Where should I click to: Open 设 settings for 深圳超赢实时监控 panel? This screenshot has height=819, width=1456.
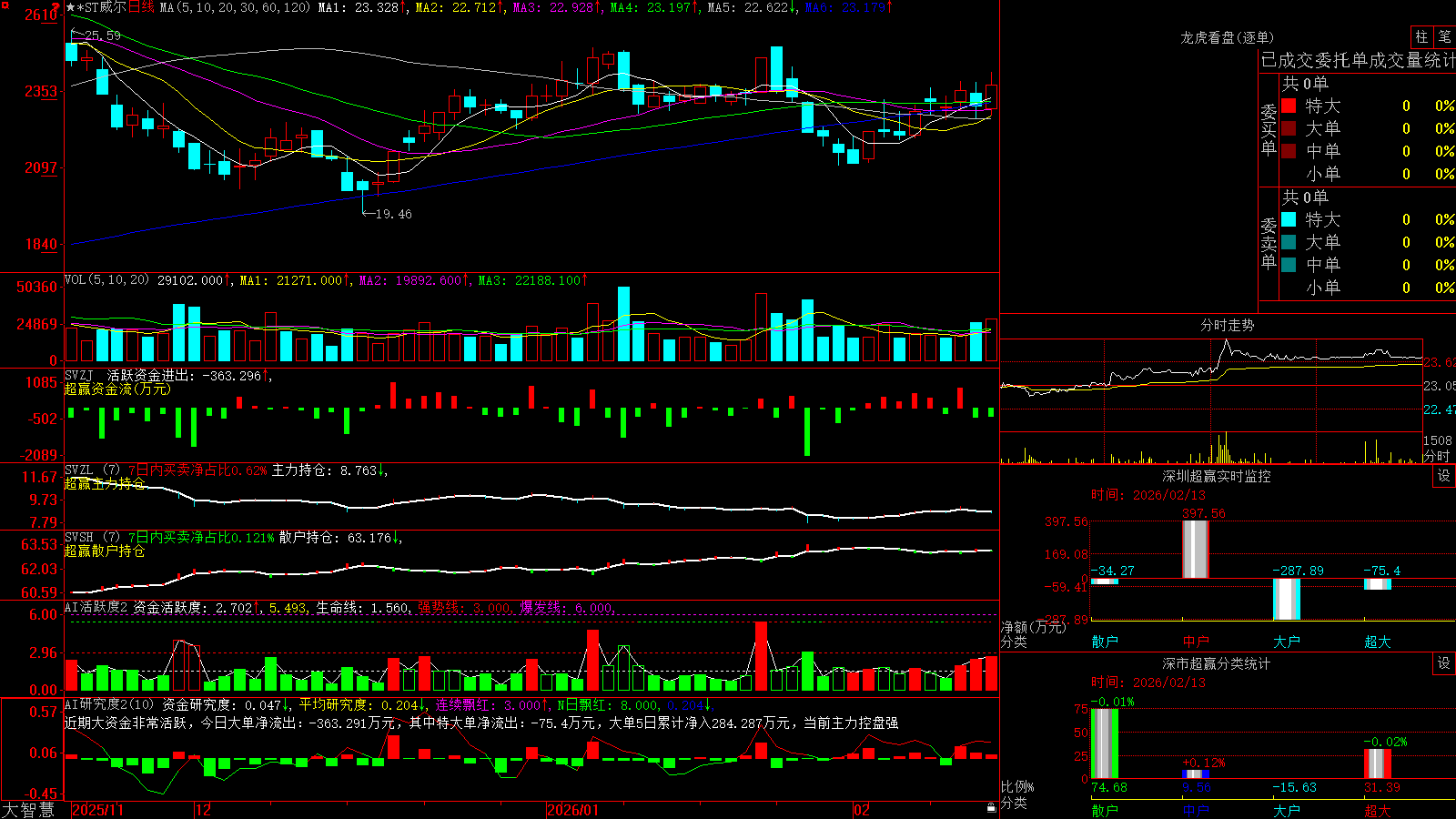(x=1444, y=476)
